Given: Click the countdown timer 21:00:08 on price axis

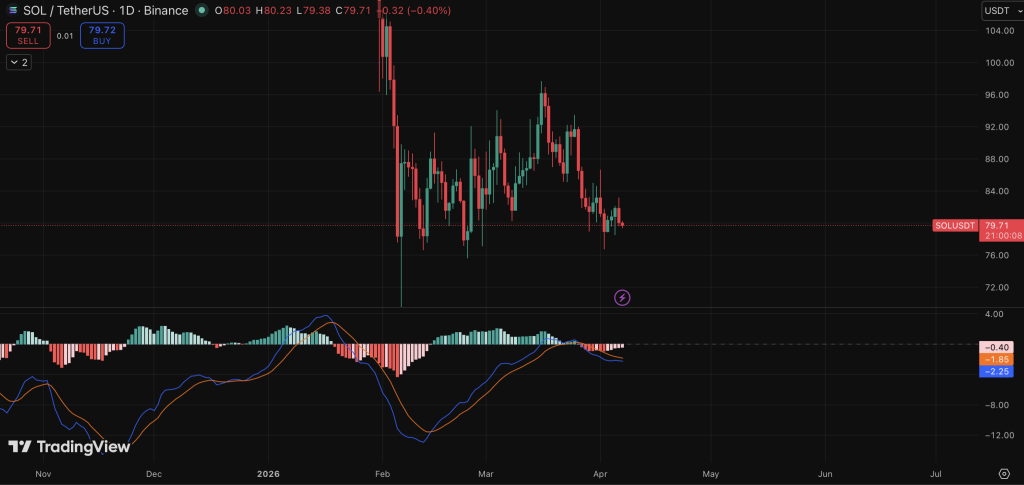Looking at the screenshot, I should pyautogui.click(x=999, y=236).
